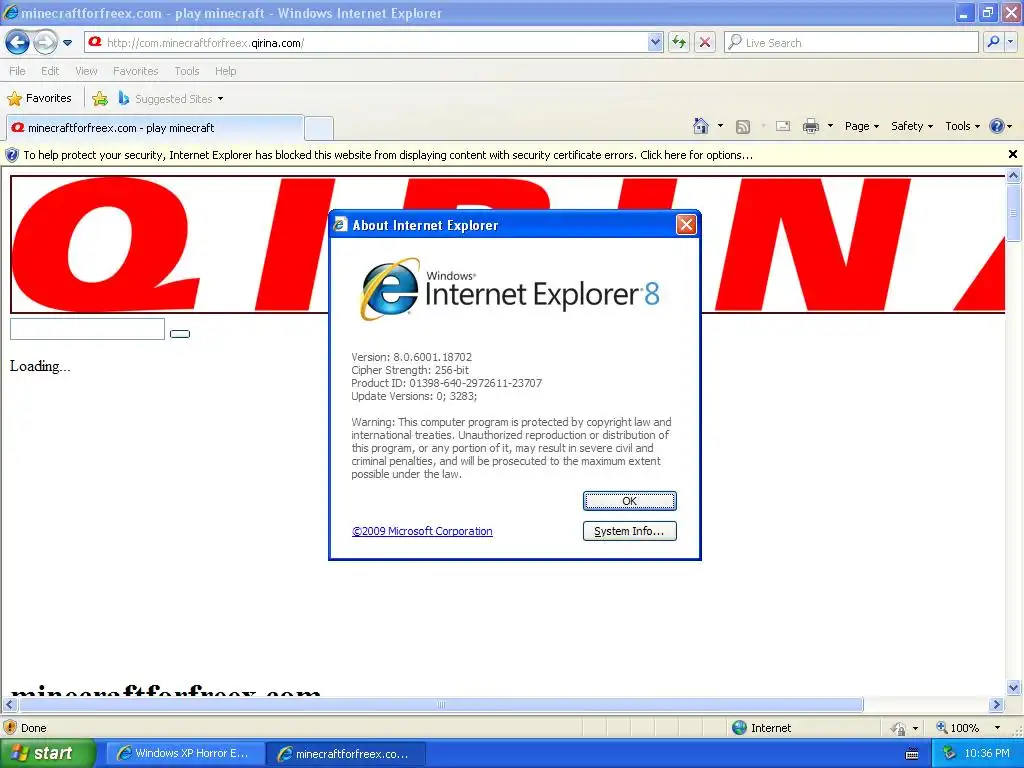Click the Help question mark icon

(x=997, y=126)
